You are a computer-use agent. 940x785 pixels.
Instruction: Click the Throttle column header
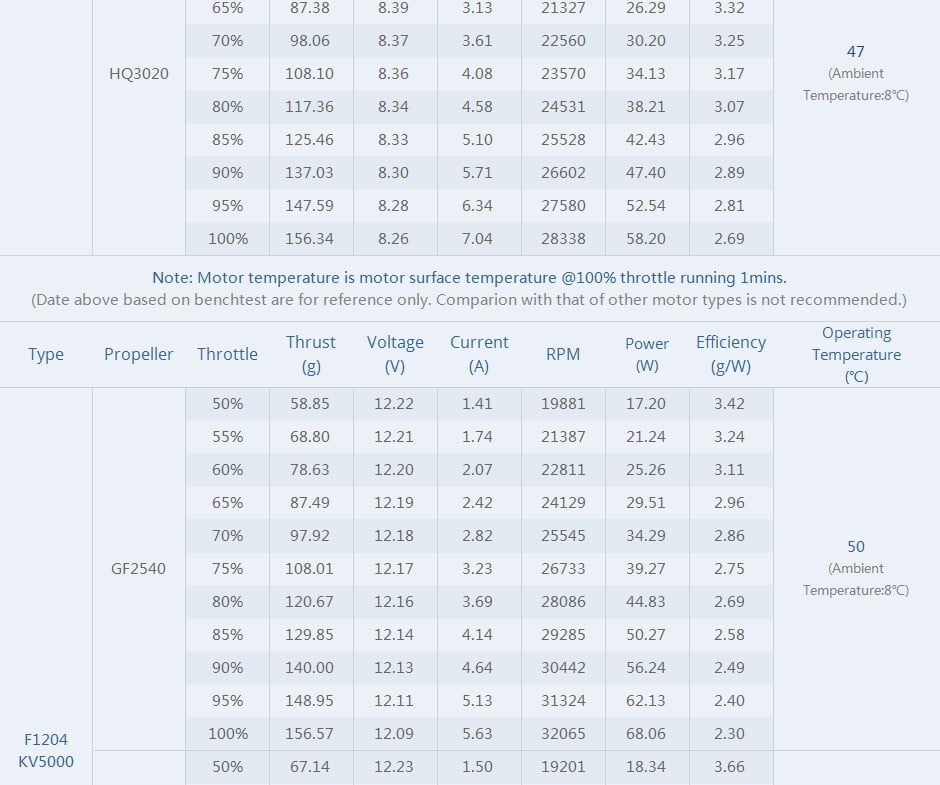pyautogui.click(x=227, y=354)
